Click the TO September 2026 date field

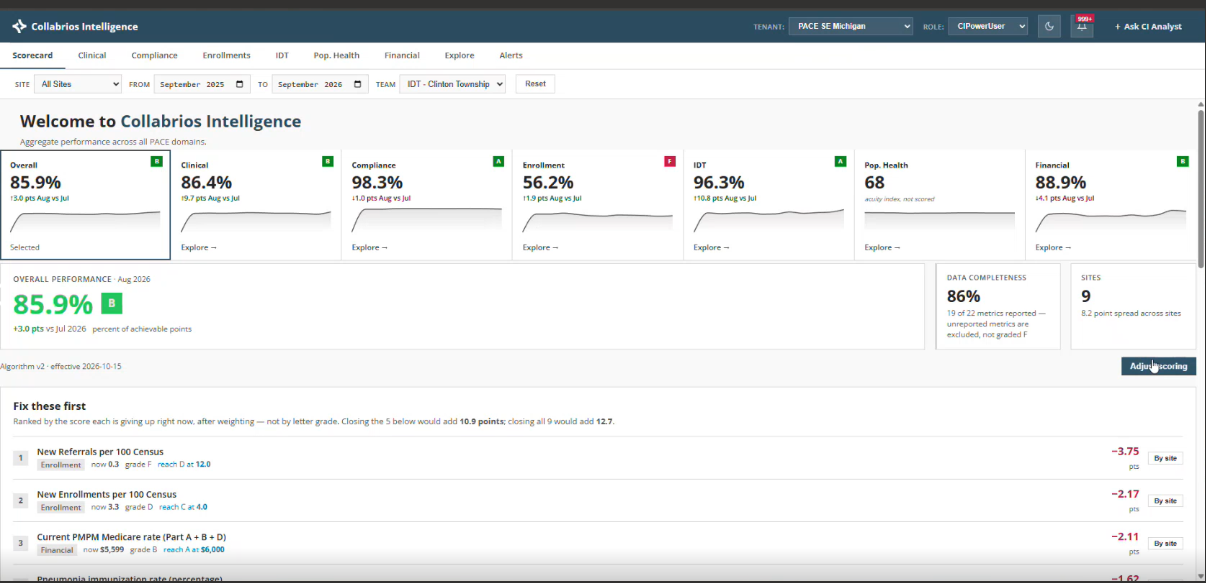(320, 84)
